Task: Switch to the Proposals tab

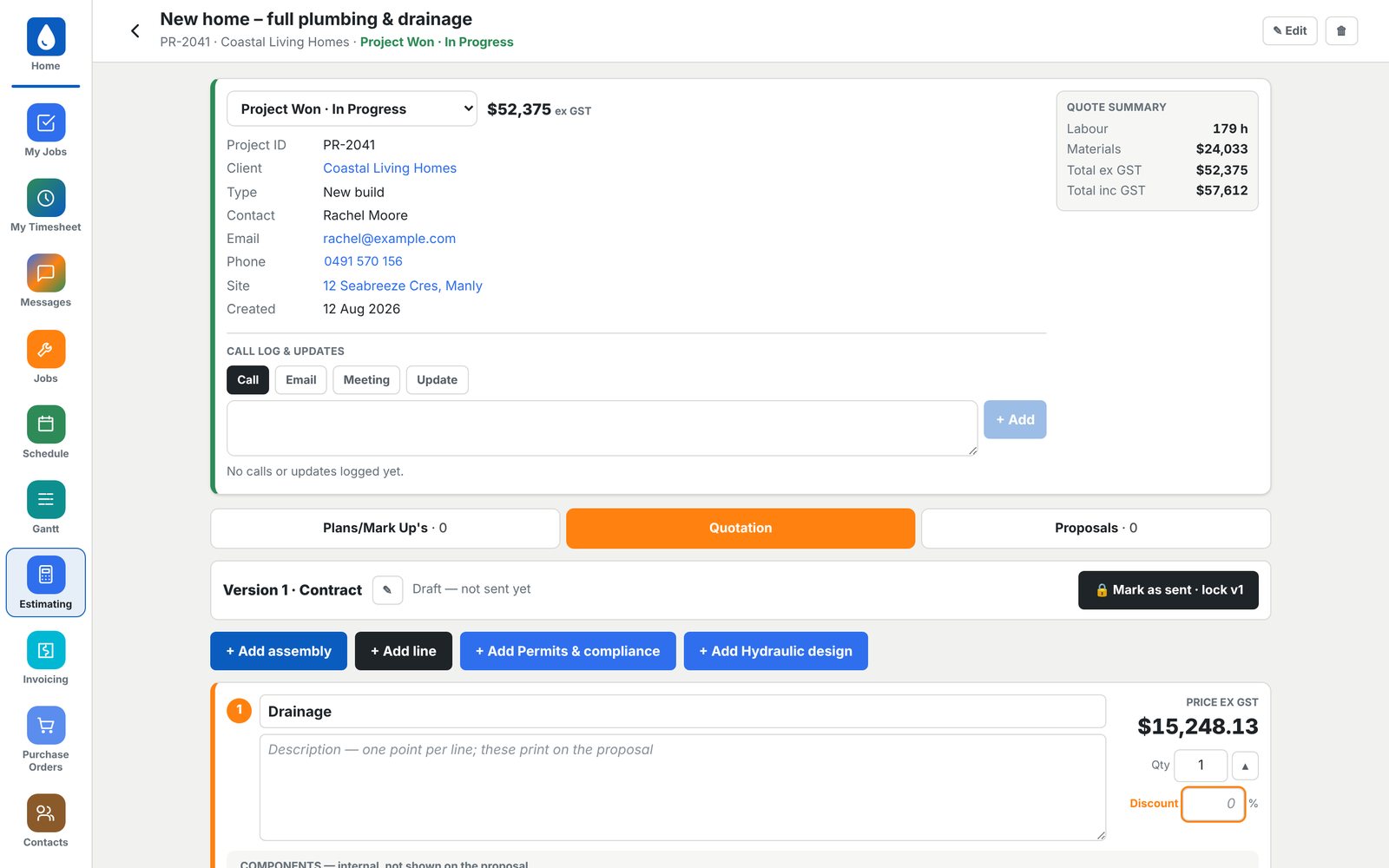Action: (1096, 528)
